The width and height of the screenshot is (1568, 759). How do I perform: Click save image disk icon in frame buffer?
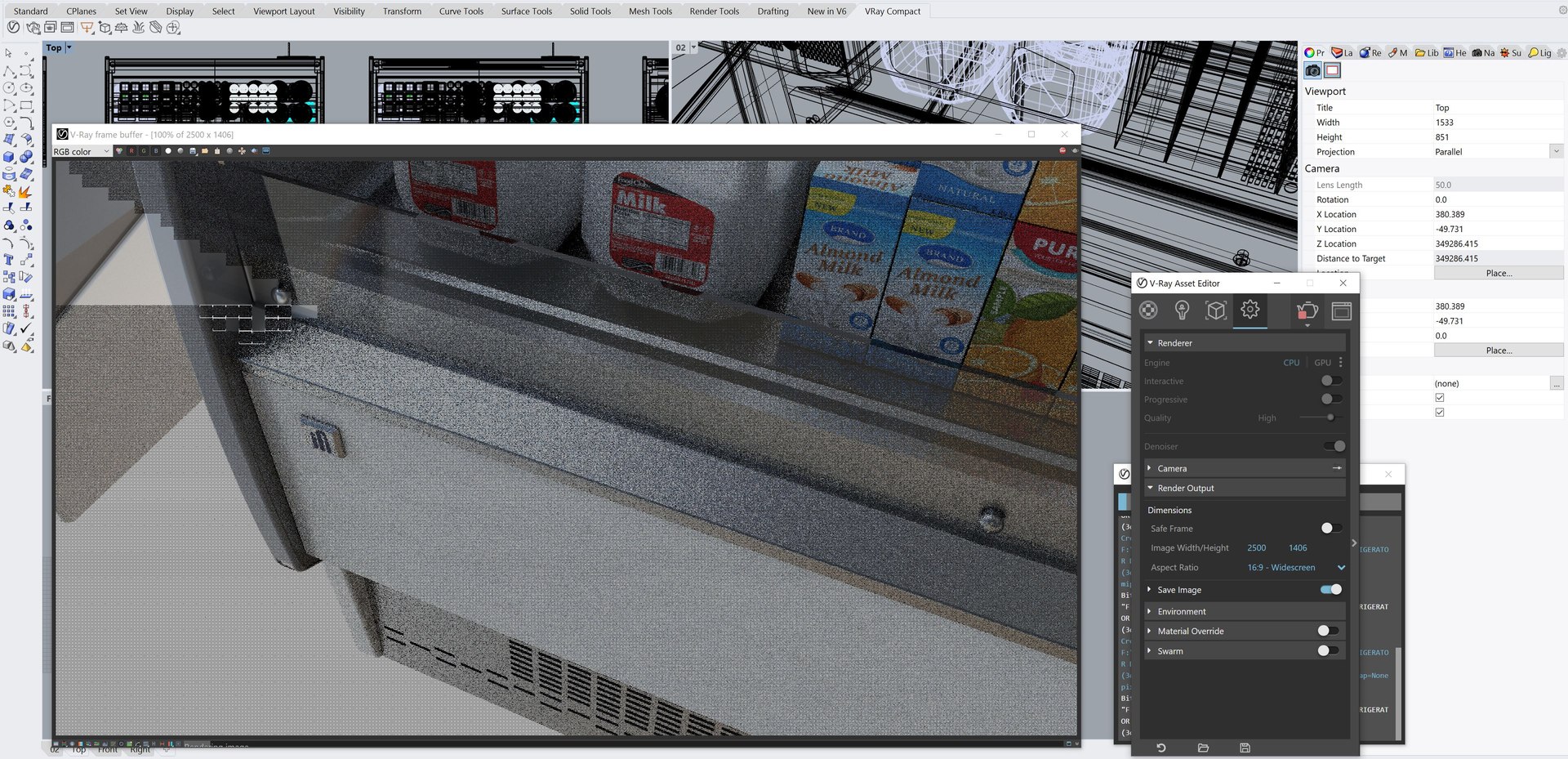pos(193,151)
